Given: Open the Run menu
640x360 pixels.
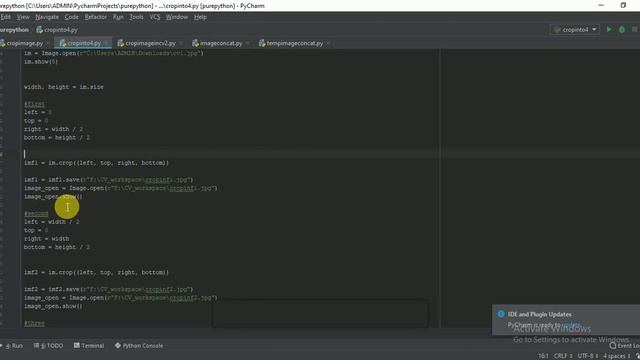Looking at the screenshot, I should pyautogui.click(x=118, y=17).
